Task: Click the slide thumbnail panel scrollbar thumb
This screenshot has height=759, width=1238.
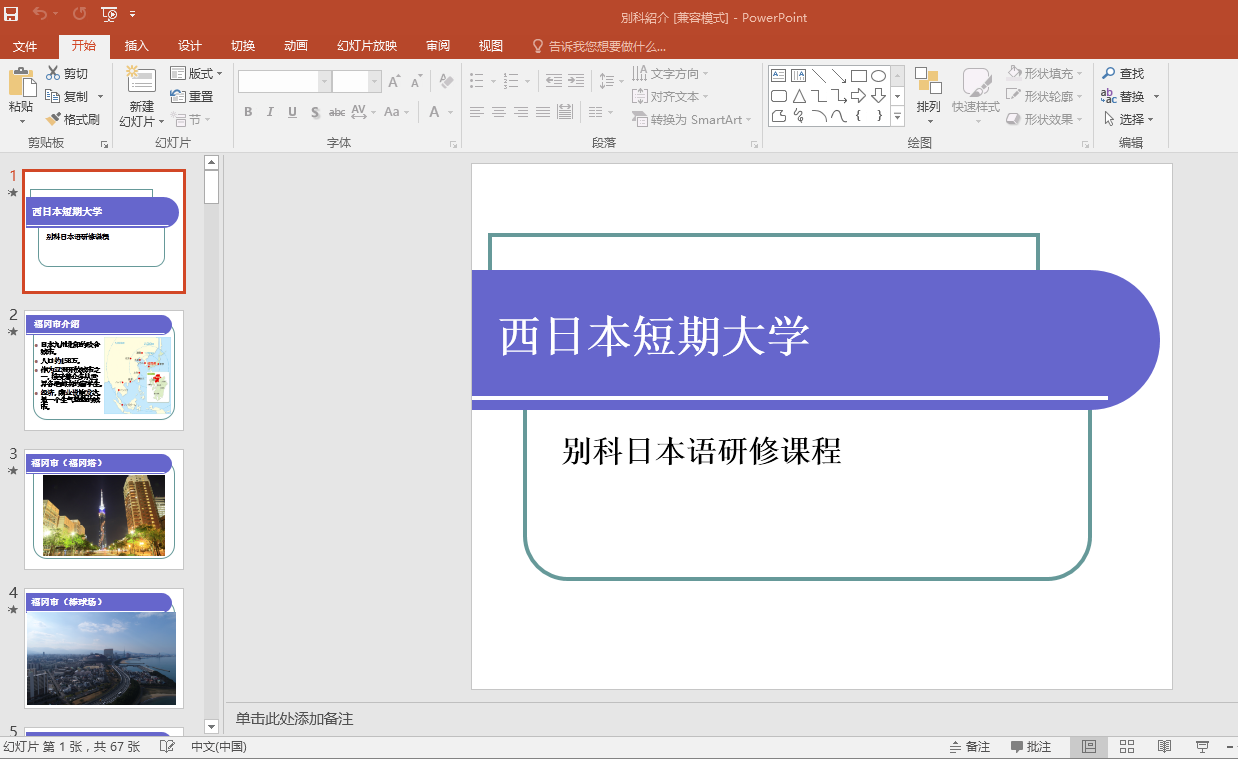Action: [211, 187]
